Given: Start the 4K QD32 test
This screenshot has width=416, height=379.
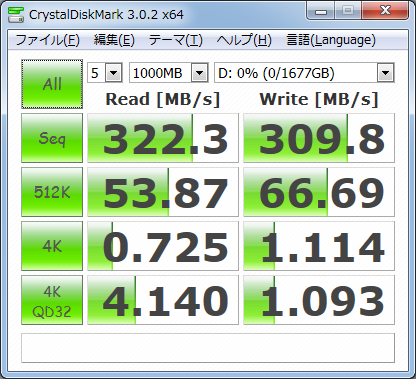Looking at the screenshot, I should click(52, 300).
